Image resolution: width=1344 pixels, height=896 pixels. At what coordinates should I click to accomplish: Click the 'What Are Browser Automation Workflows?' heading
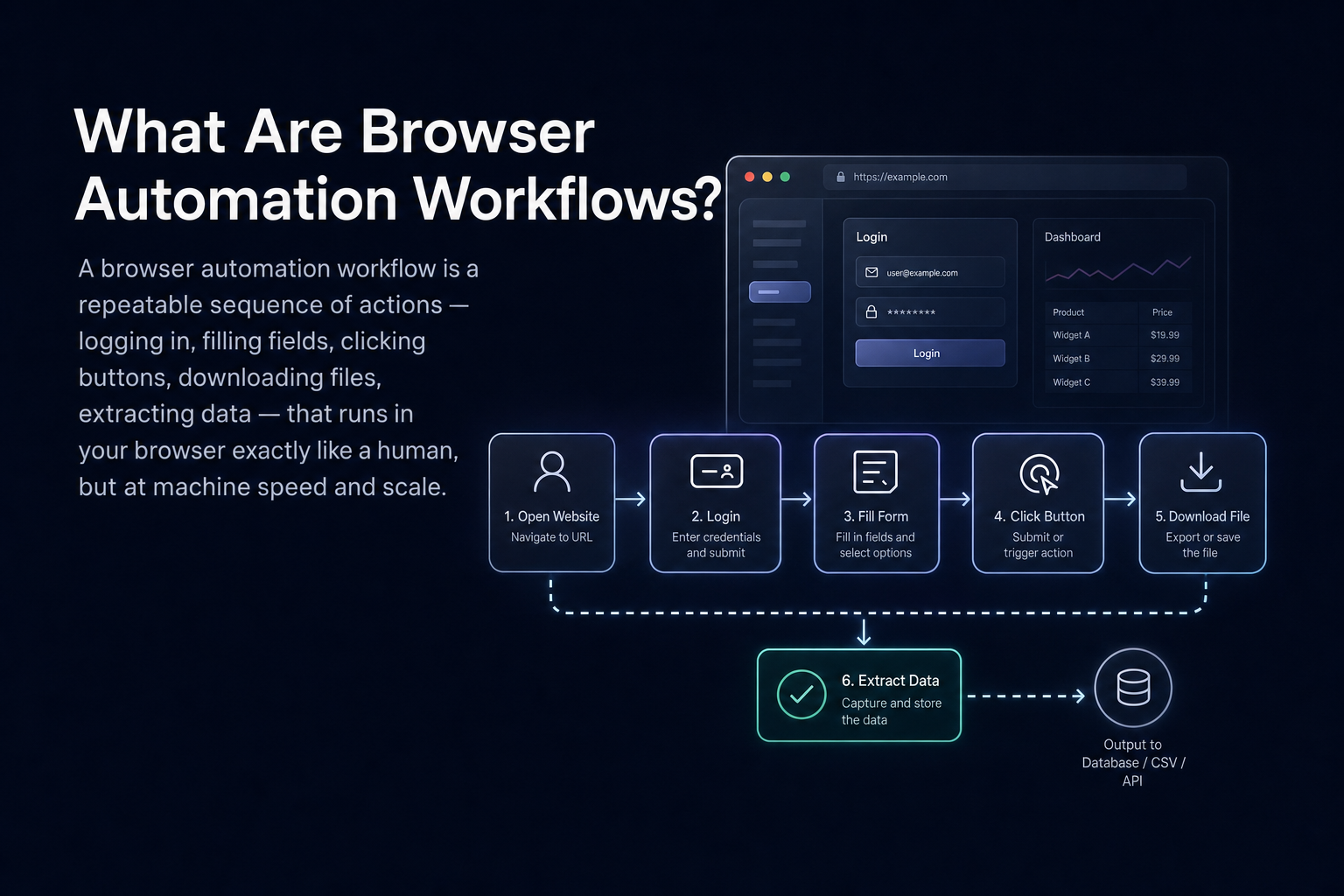pos(398,165)
